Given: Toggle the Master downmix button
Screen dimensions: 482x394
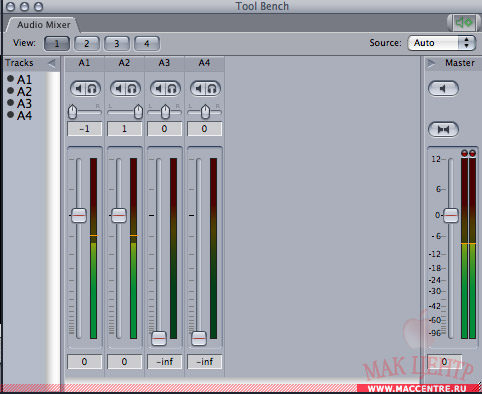Looking at the screenshot, I should (443, 129).
